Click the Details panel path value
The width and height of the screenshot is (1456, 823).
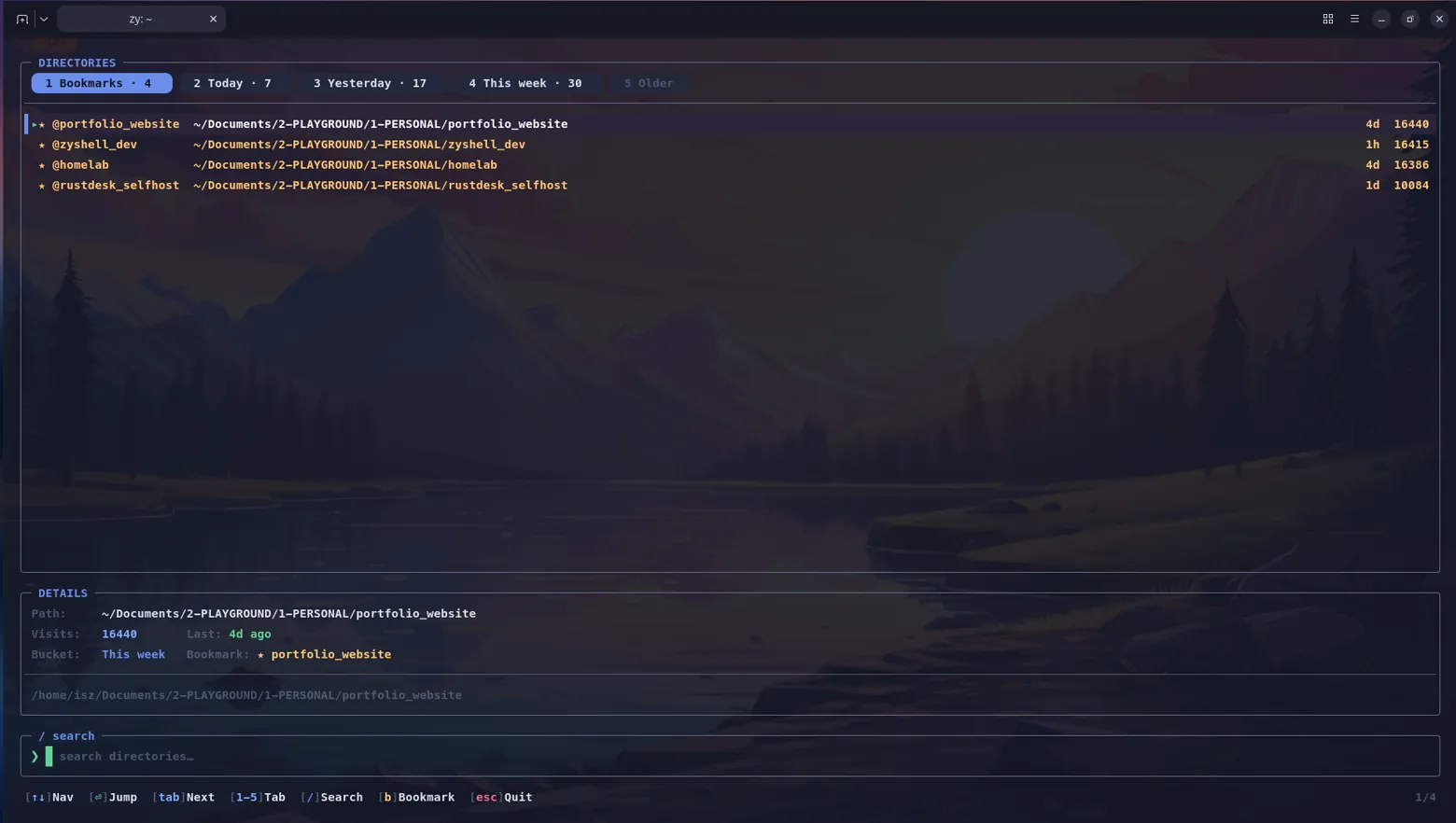point(288,613)
